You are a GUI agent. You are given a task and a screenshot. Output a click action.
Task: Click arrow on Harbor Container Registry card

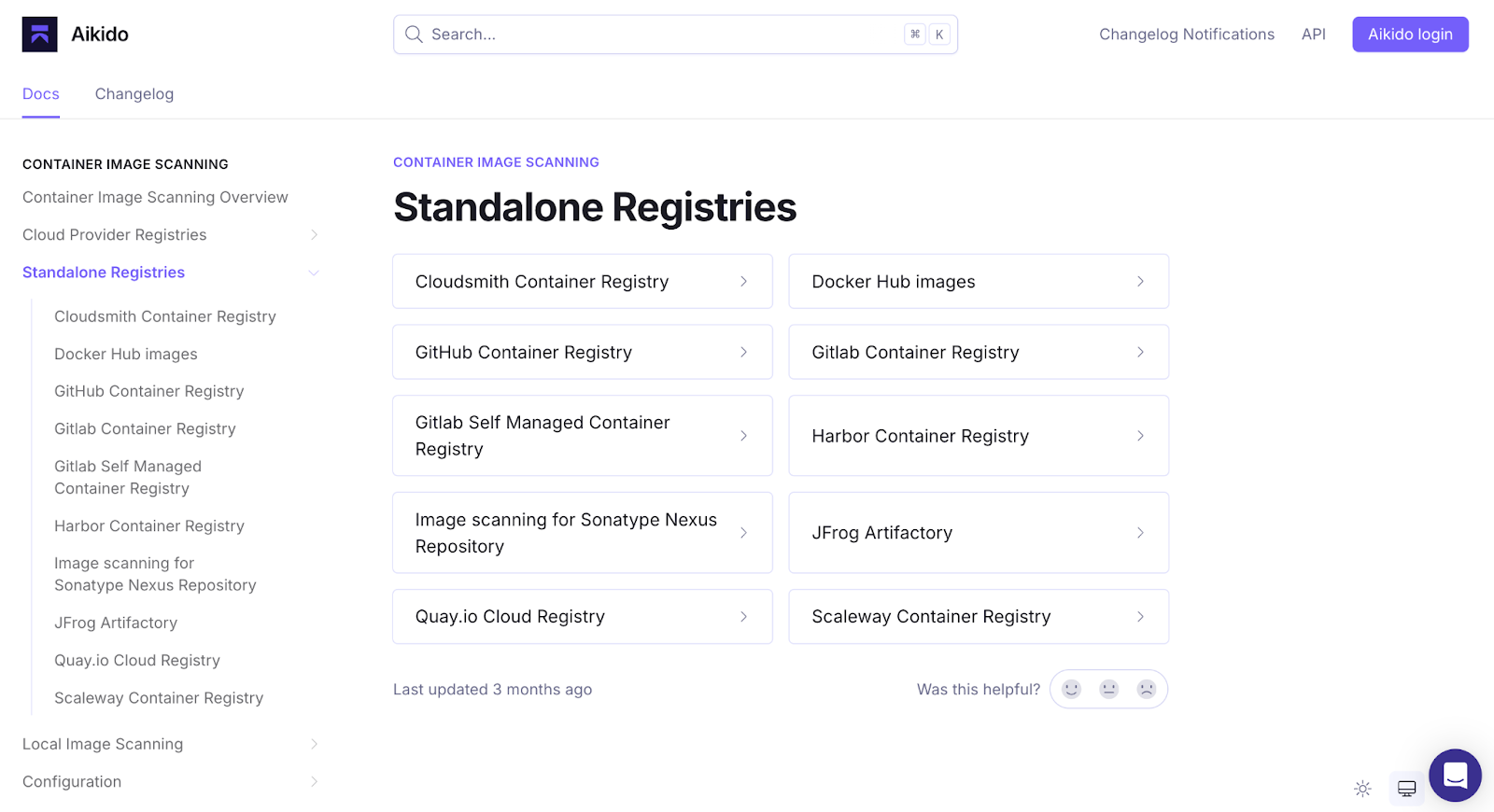click(x=1140, y=436)
